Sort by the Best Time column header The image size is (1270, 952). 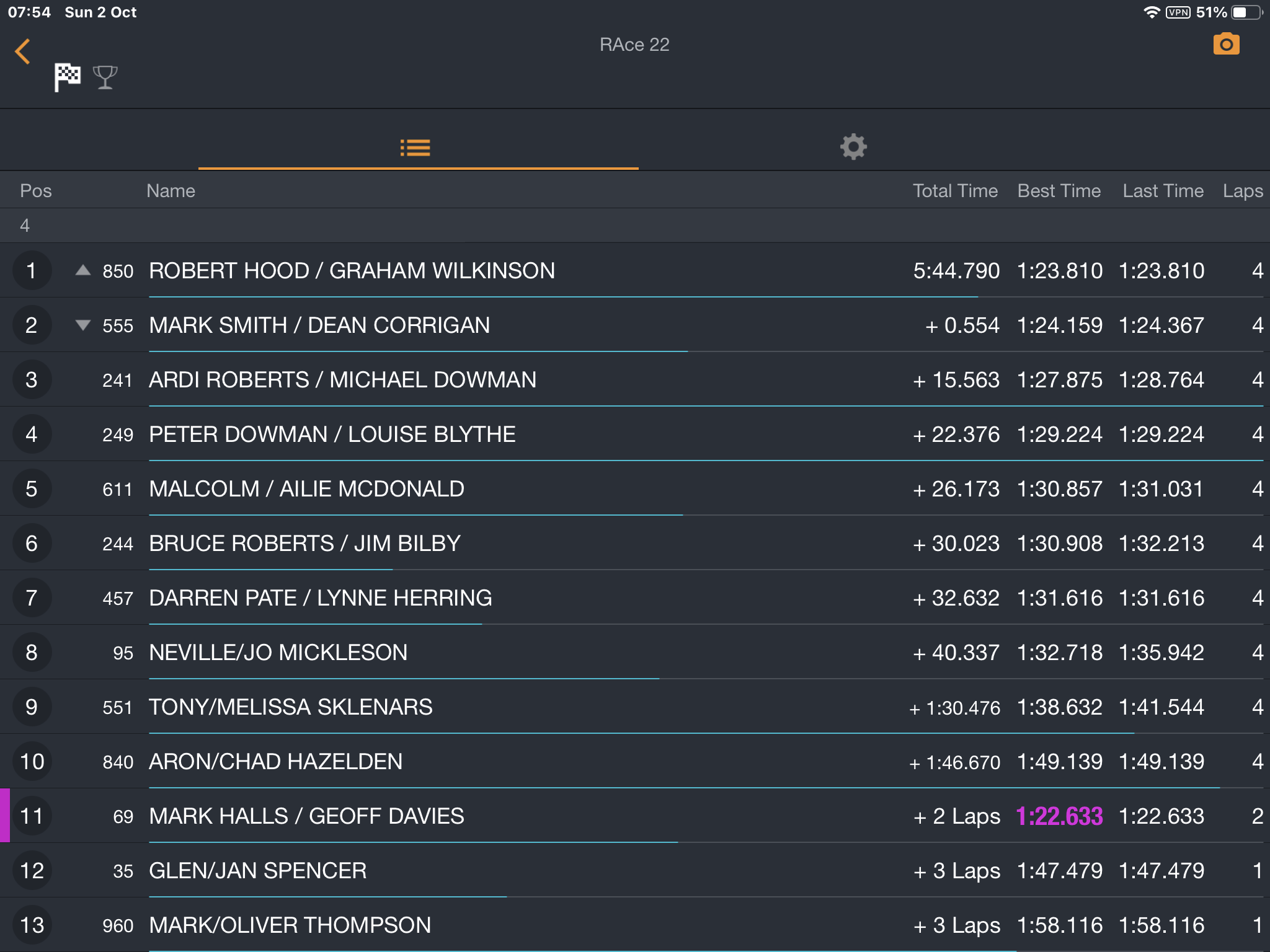[1059, 191]
